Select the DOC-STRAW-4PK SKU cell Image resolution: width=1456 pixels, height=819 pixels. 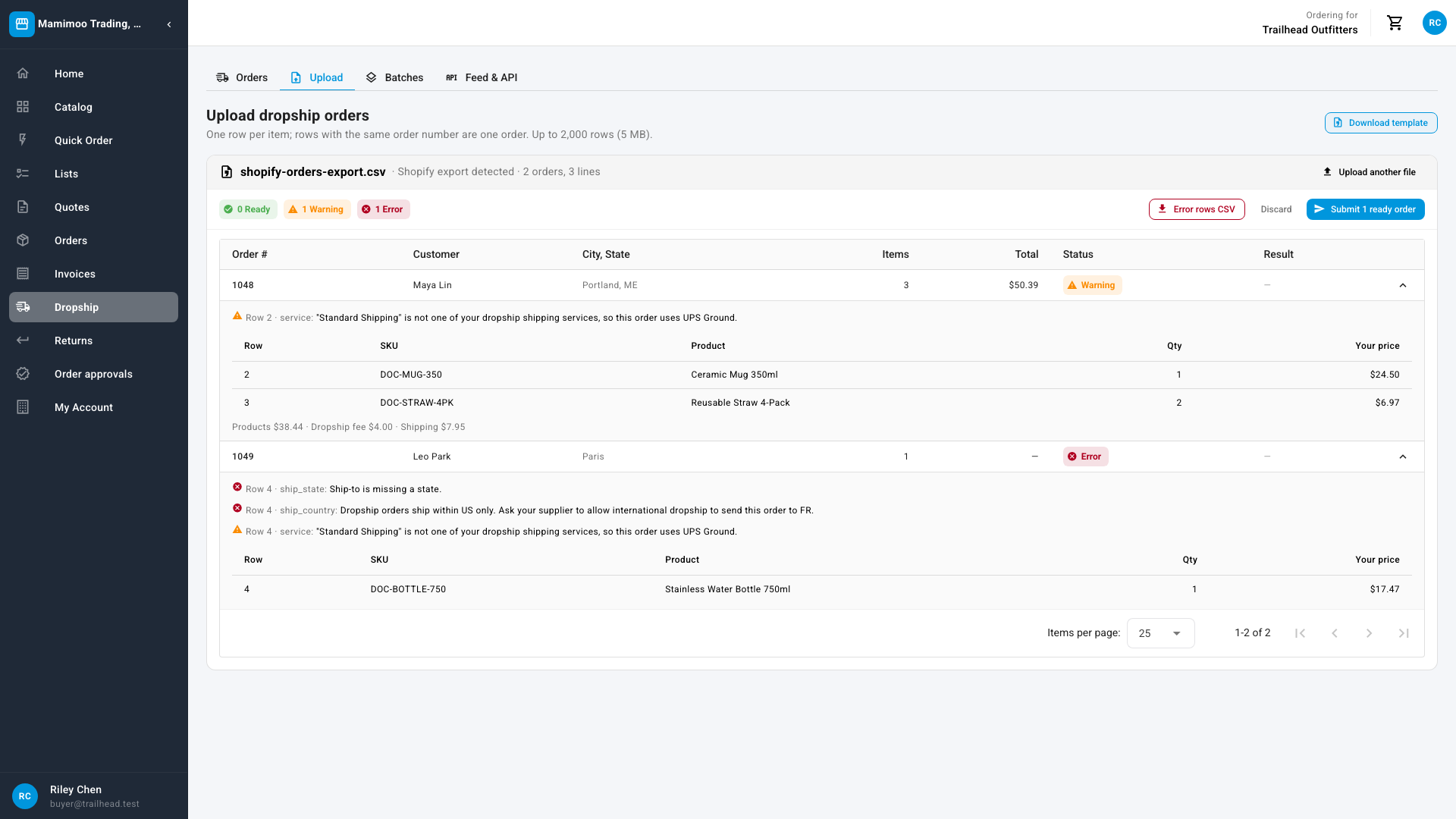(x=417, y=403)
